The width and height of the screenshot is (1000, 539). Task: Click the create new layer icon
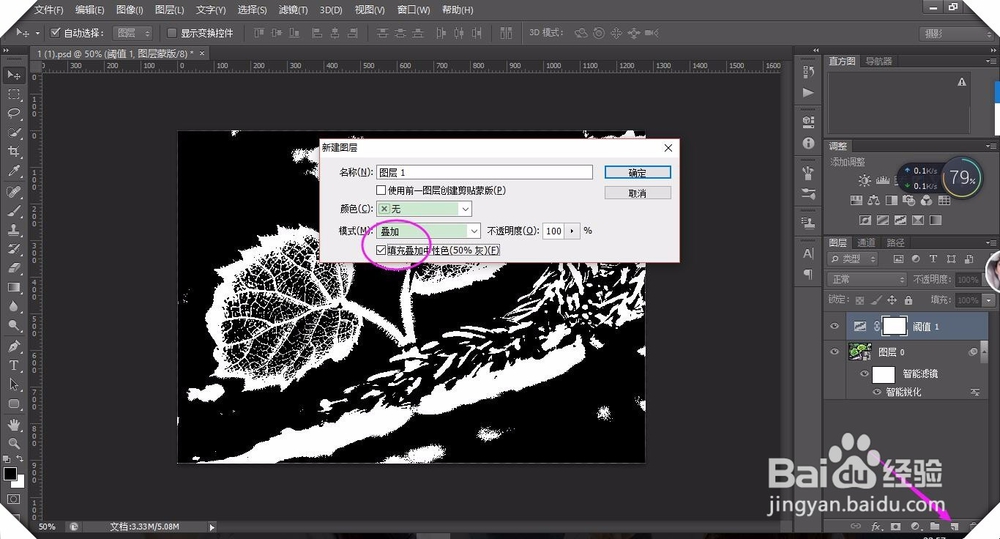pyautogui.click(x=954, y=526)
